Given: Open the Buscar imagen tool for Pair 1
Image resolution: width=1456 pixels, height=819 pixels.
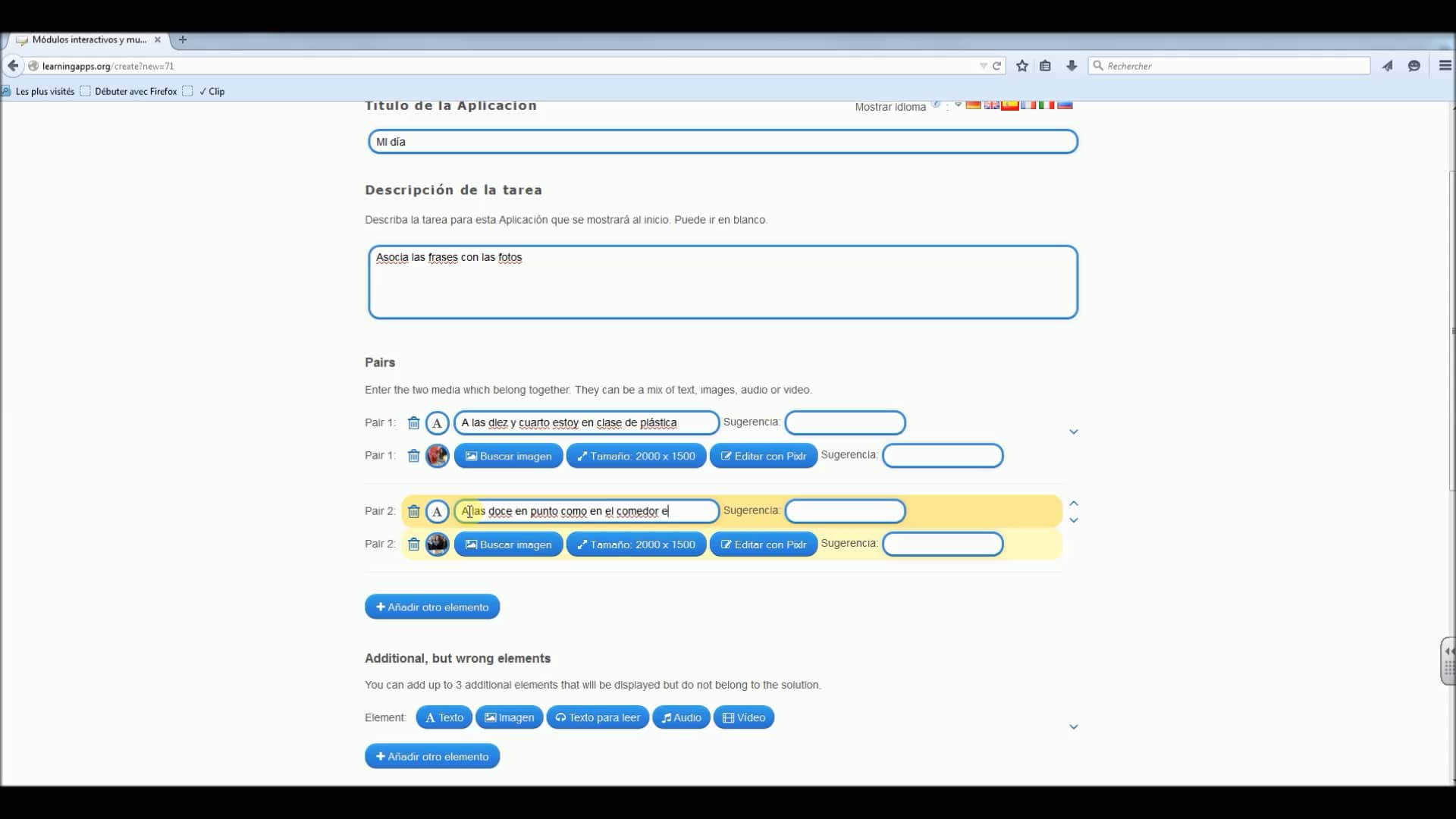Looking at the screenshot, I should (508, 456).
